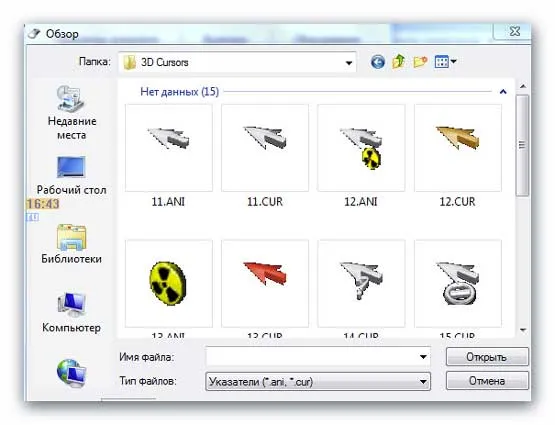Click the Открыть button
555x425 pixels.
tap(487, 357)
